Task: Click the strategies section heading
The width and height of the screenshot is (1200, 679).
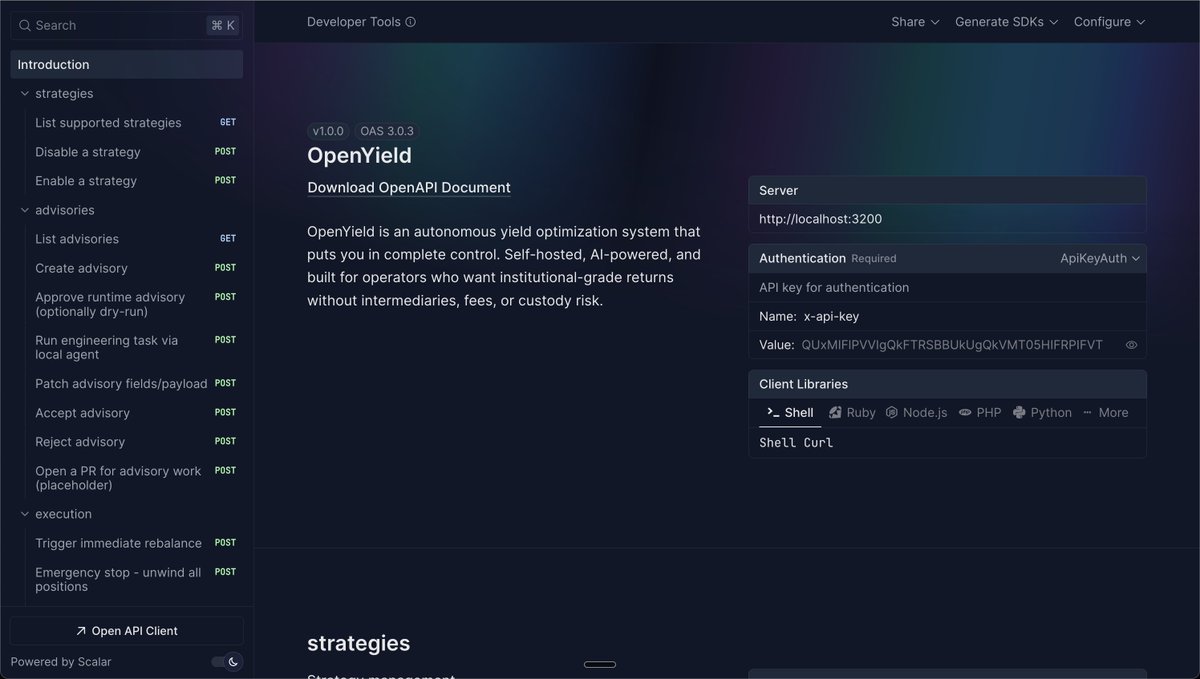Action: pyautogui.click(x=358, y=643)
